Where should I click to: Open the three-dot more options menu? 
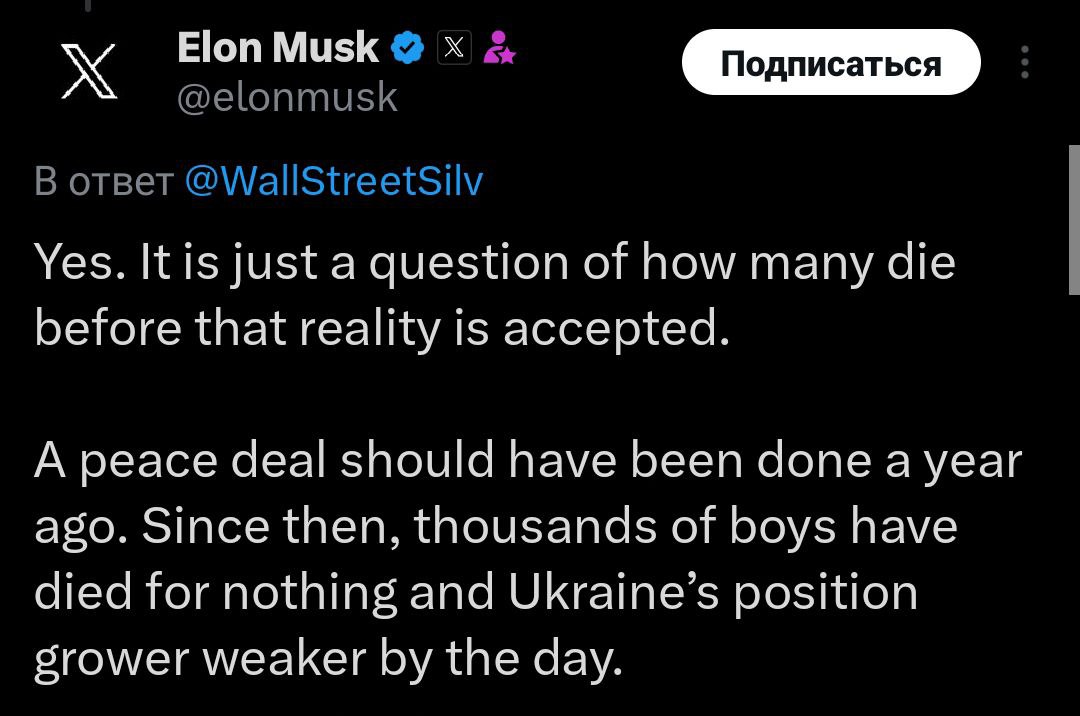click(x=1024, y=63)
